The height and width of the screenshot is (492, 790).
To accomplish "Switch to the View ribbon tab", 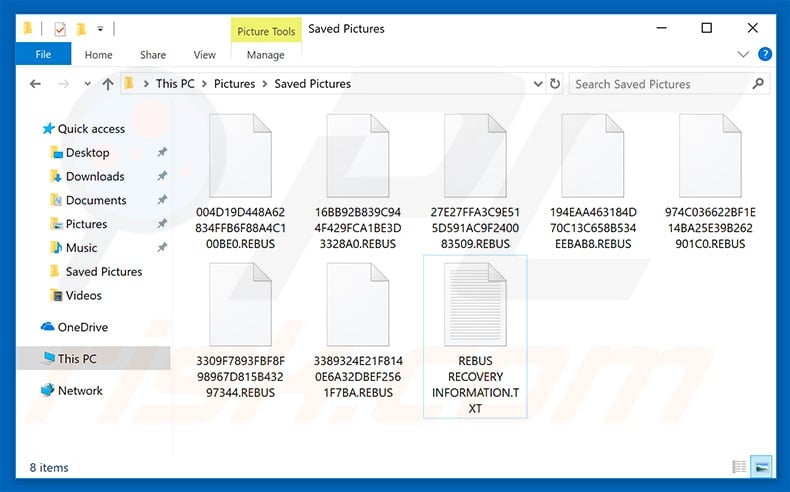I will (x=205, y=55).
